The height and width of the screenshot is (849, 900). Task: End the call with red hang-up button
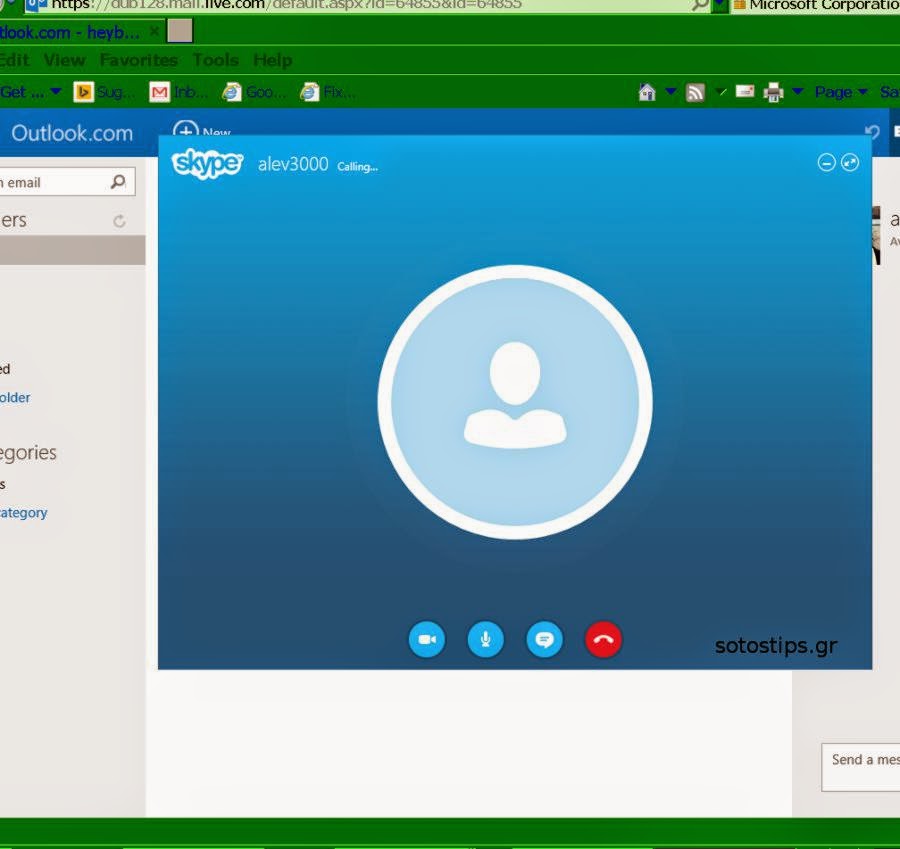pyautogui.click(x=603, y=639)
